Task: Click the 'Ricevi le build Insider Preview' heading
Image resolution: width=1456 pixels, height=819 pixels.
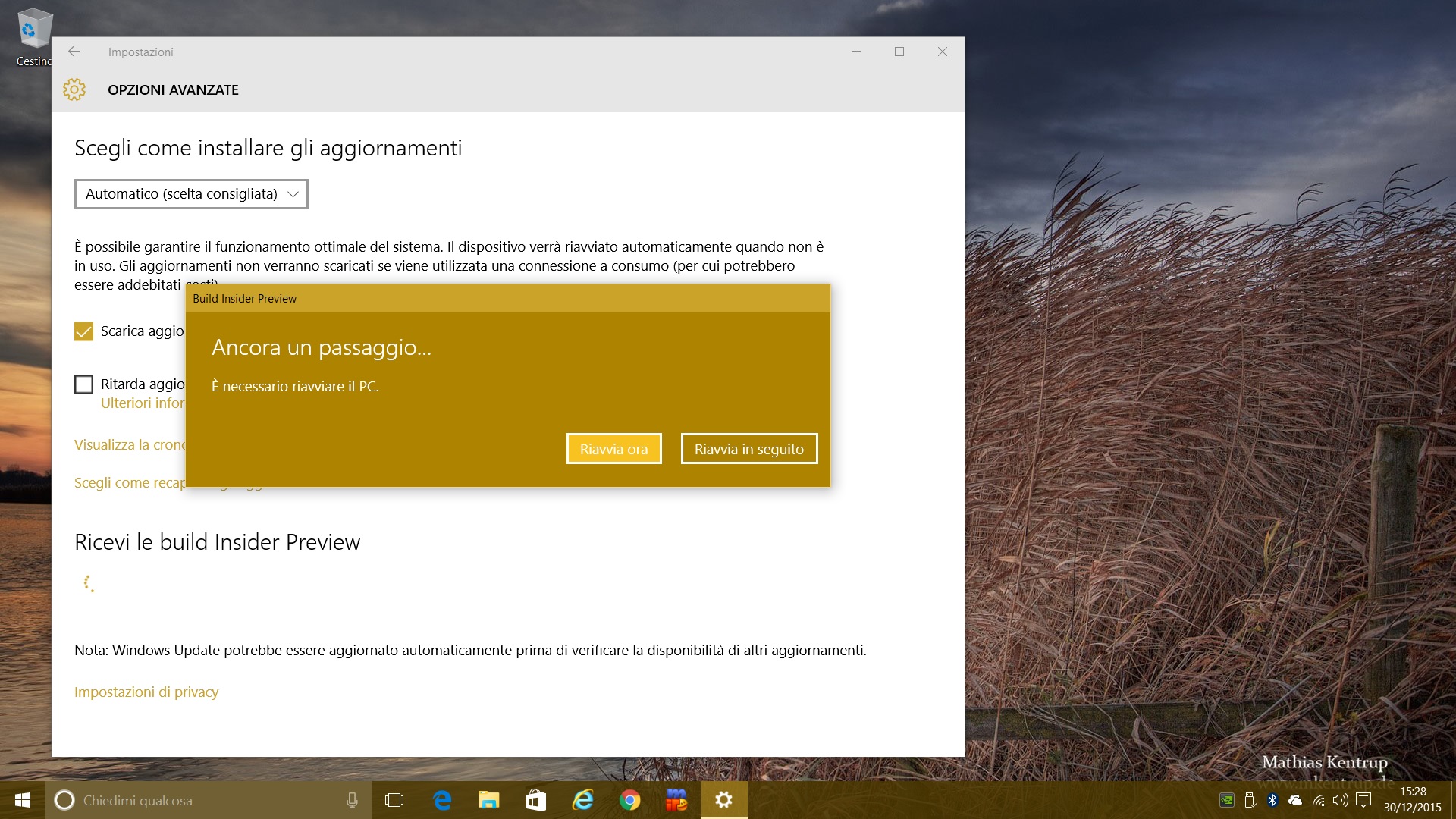Action: coord(217,542)
